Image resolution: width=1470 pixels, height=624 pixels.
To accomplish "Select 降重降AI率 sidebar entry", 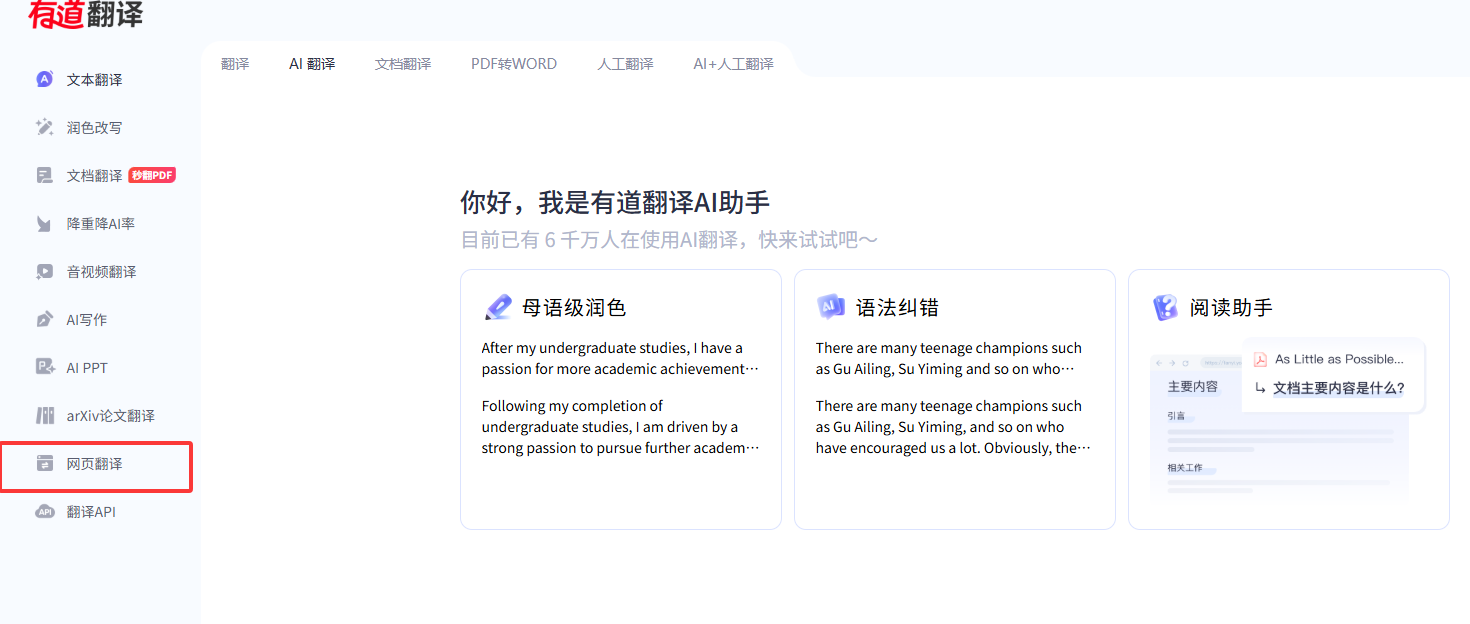I will coord(101,224).
